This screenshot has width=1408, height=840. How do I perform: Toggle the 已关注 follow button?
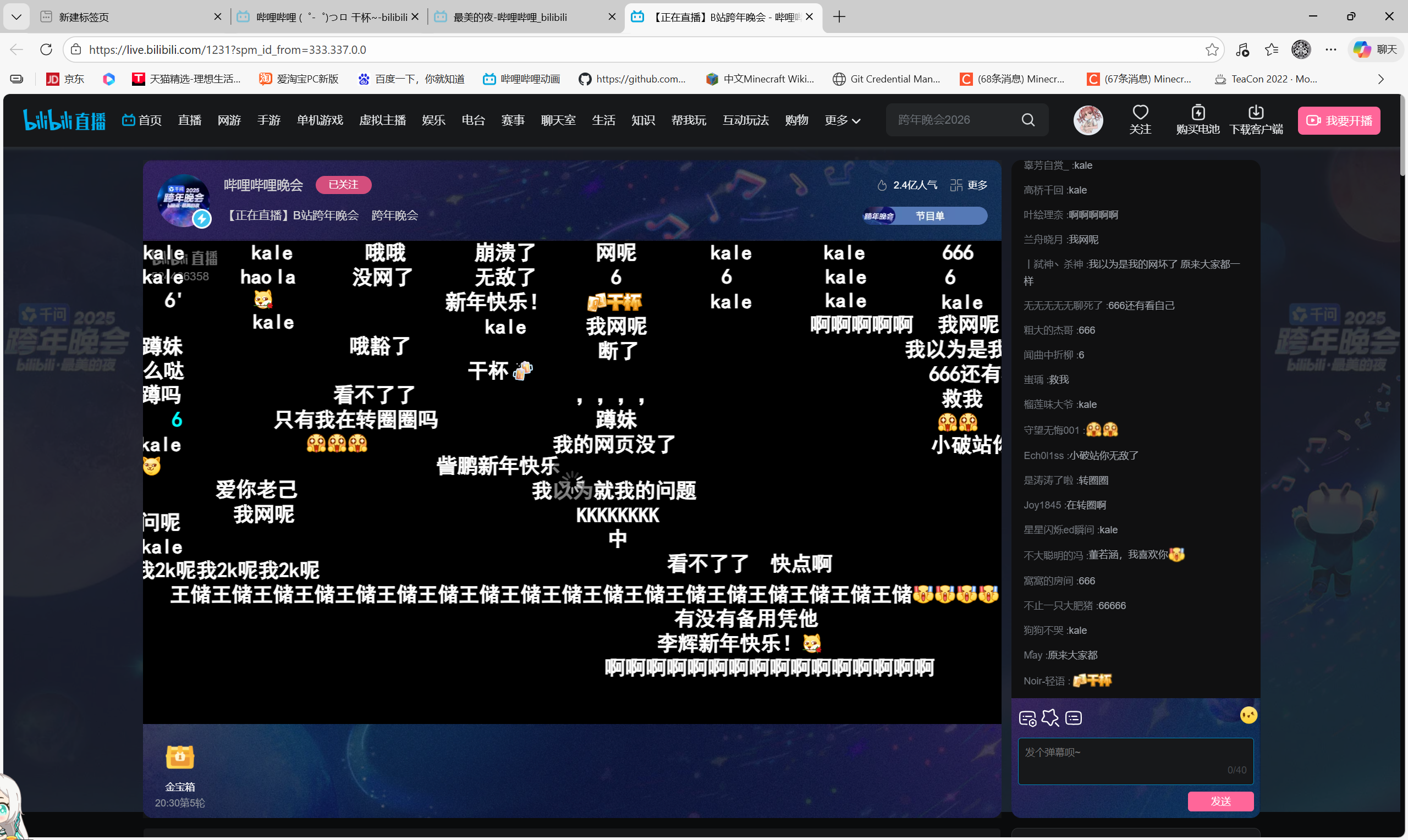pos(343,185)
